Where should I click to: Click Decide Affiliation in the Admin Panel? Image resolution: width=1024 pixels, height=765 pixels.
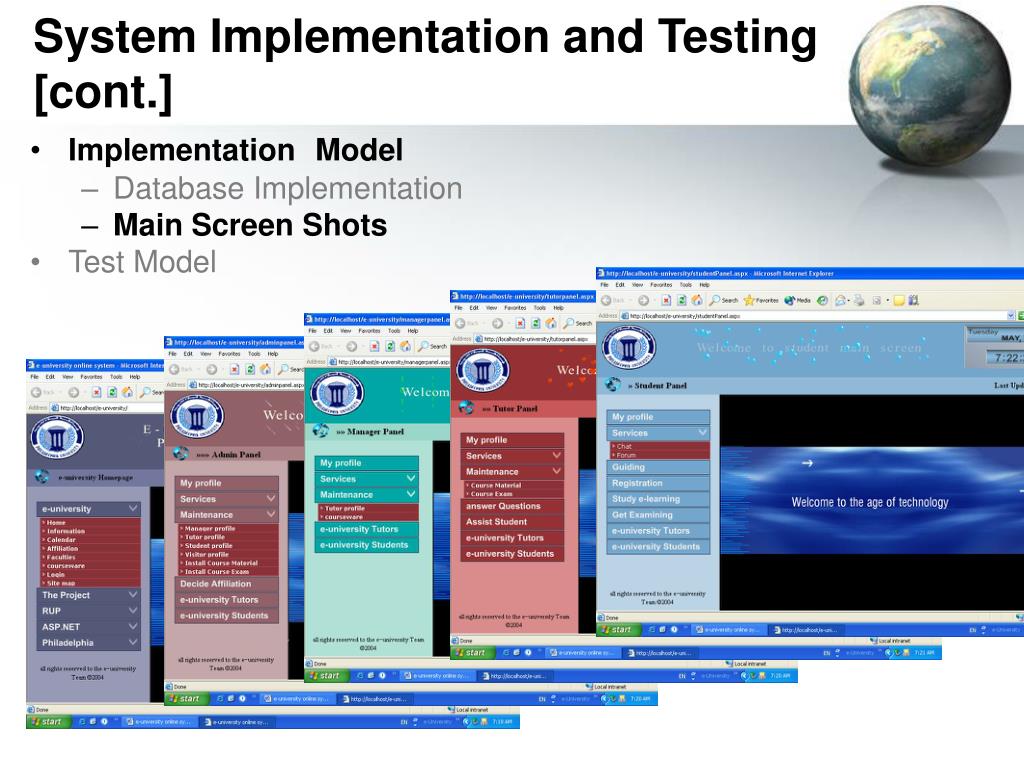click(227, 583)
